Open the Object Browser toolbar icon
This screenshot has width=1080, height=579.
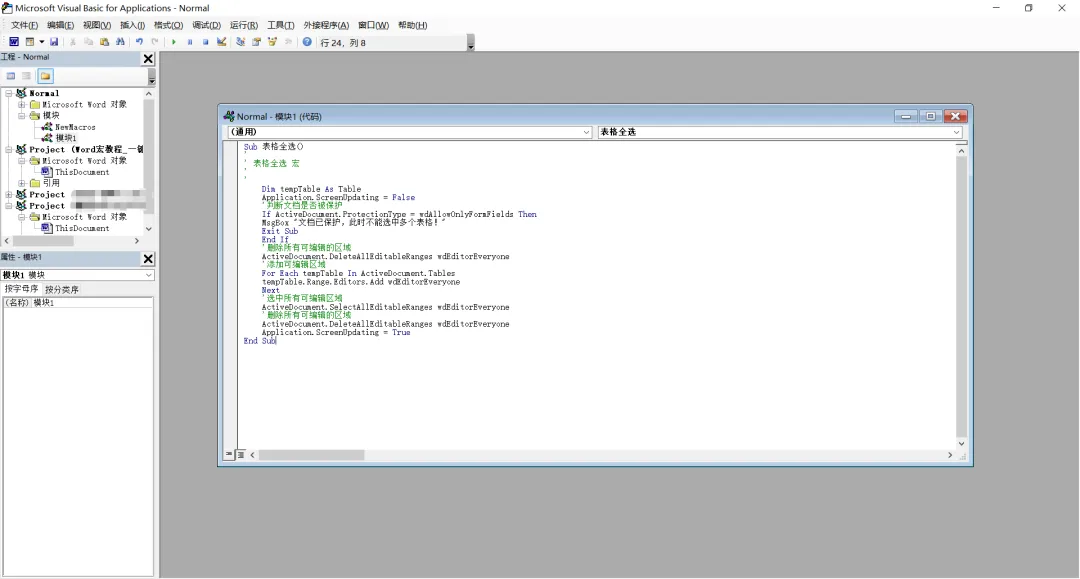(272, 42)
